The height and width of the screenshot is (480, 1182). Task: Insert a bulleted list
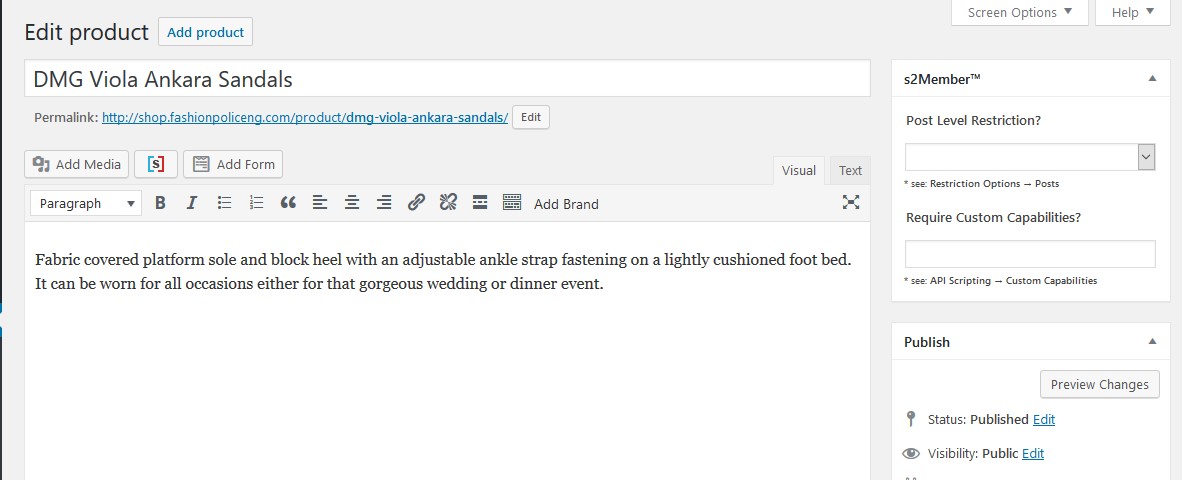(224, 203)
